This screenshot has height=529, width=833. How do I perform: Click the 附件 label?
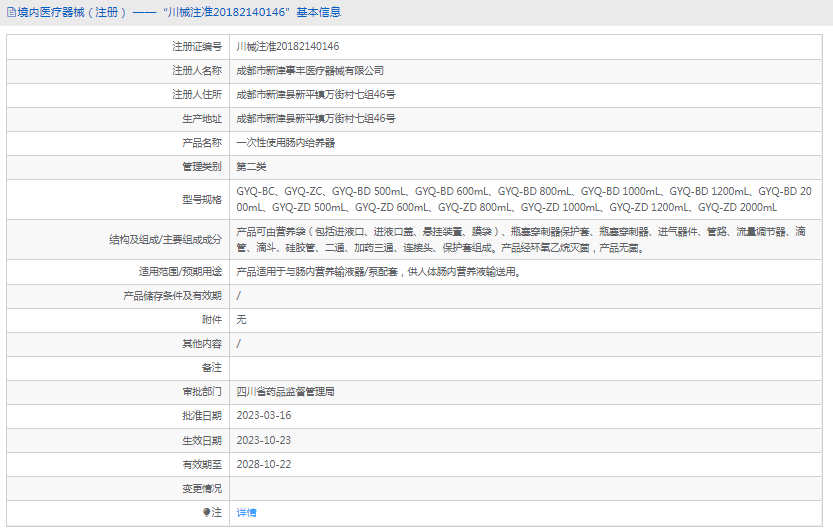point(211,320)
